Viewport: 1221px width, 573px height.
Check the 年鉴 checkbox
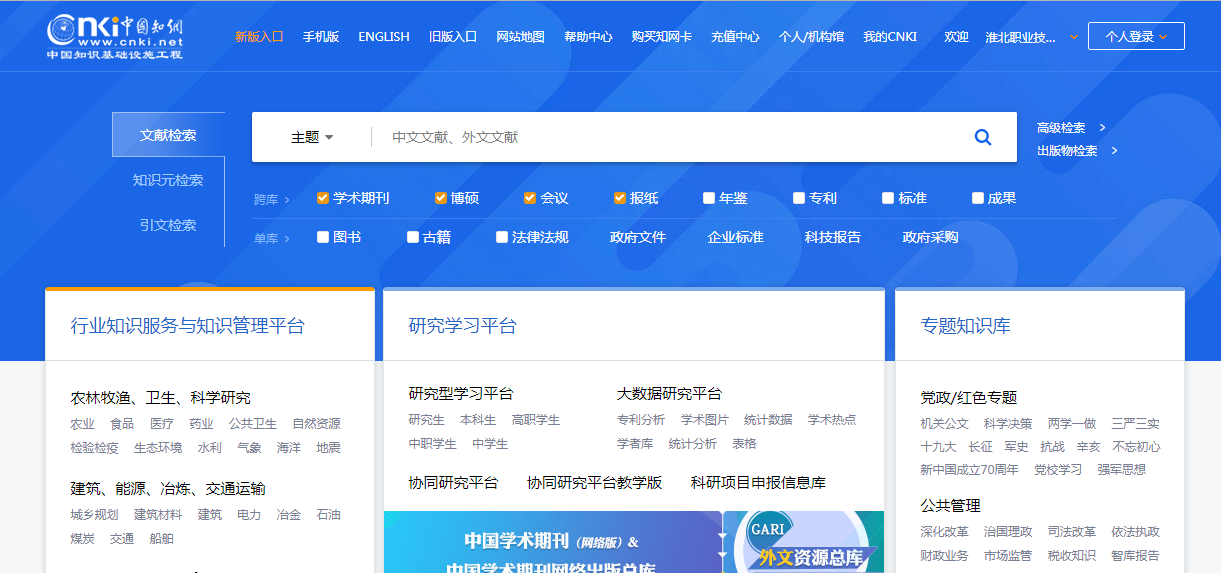coord(709,198)
